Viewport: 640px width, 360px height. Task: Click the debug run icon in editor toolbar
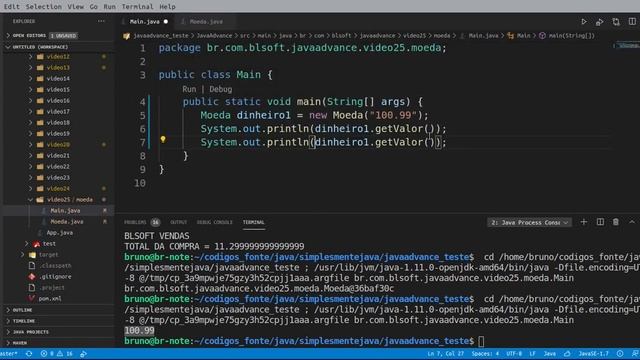coord(600,22)
